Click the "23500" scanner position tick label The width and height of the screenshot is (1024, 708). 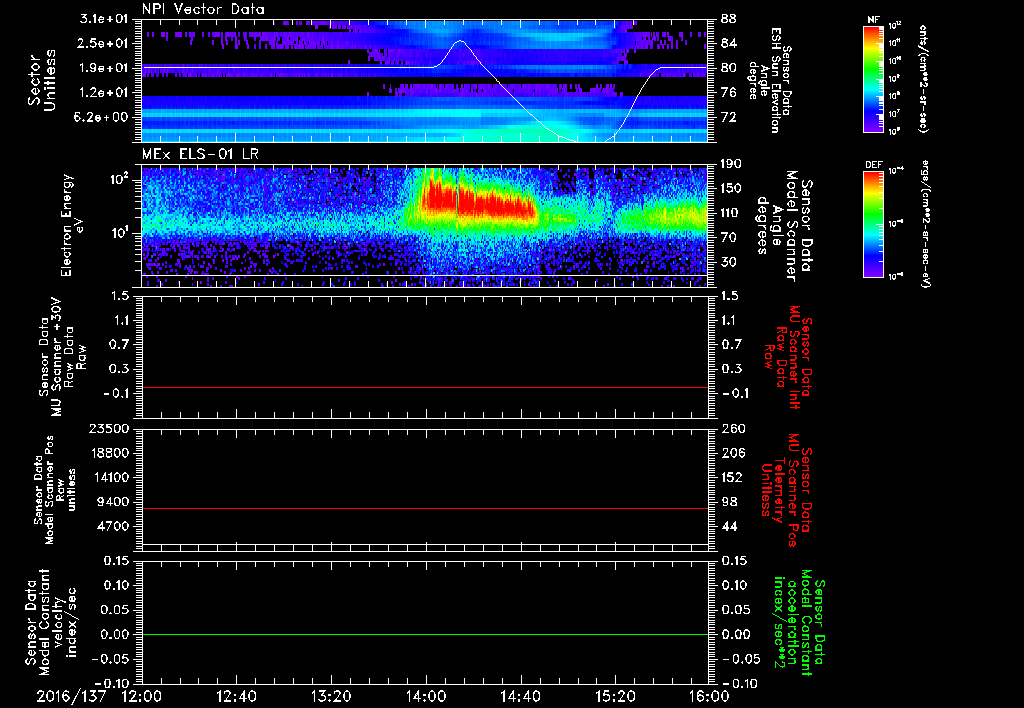point(108,428)
